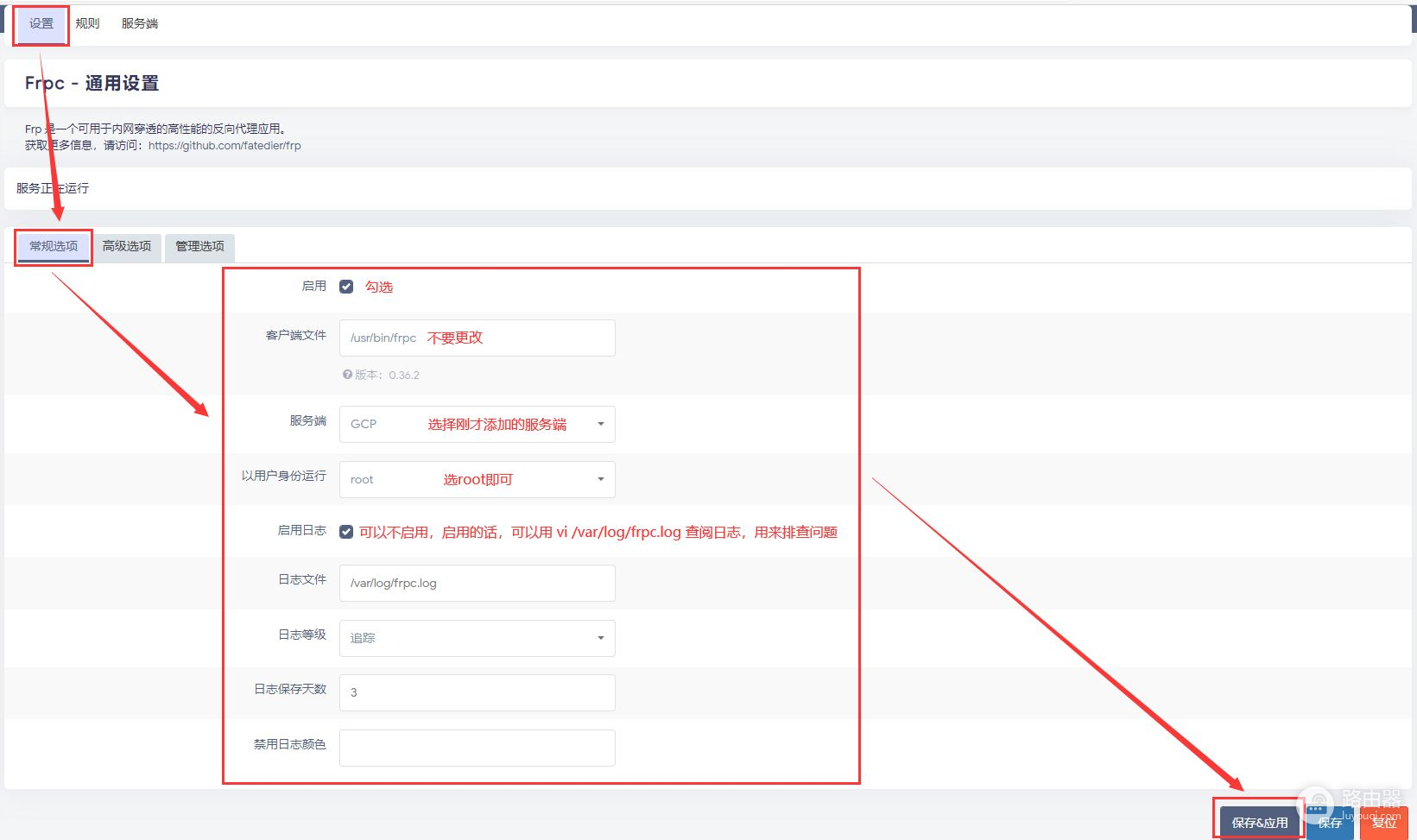Open the 管理选项 tab
This screenshot has width=1417, height=840.
199,247
